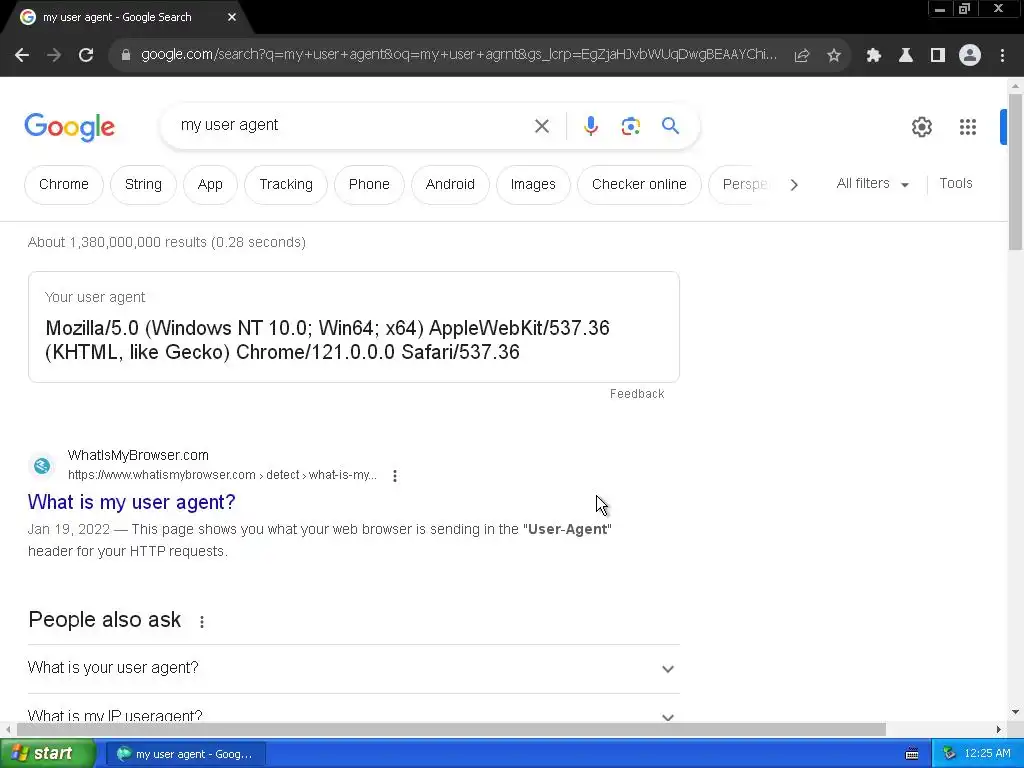
Task: Filter results by App chip
Action: click(x=210, y=185)
